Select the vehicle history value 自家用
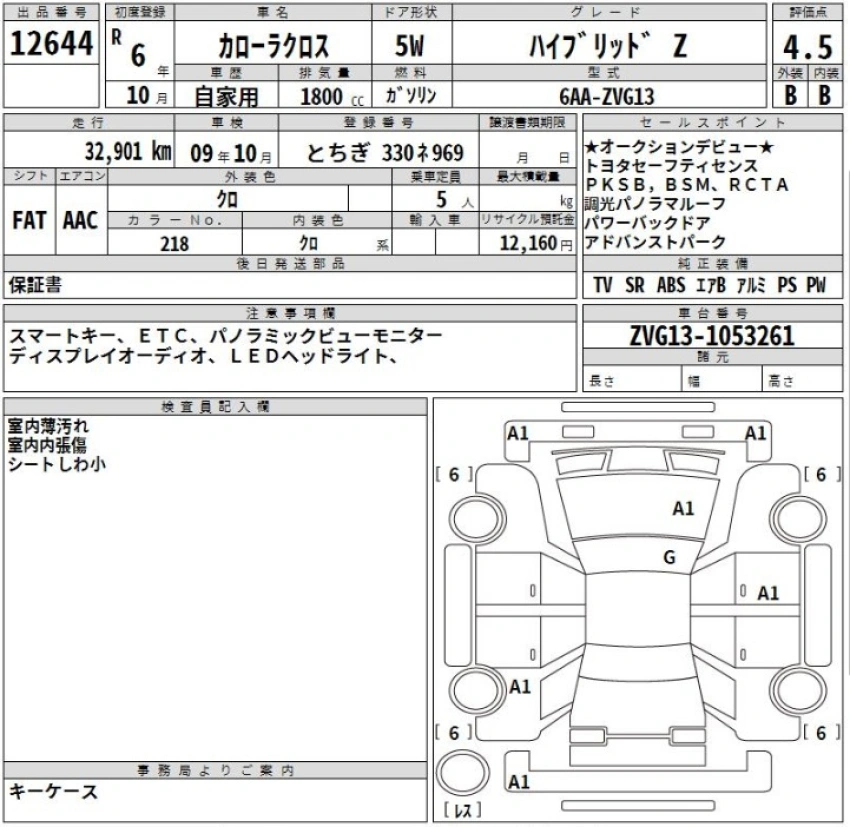The image size is (850, 827). click(x=226, y=96)
